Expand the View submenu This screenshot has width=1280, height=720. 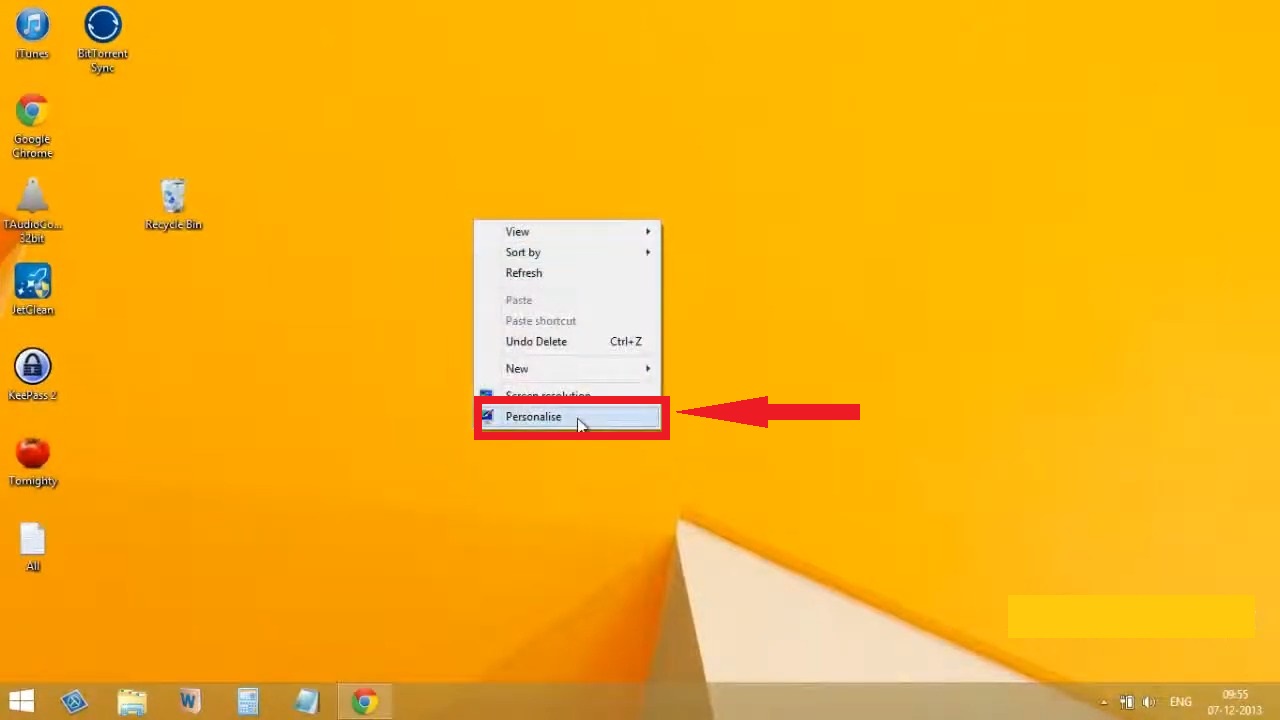point(517,231)
